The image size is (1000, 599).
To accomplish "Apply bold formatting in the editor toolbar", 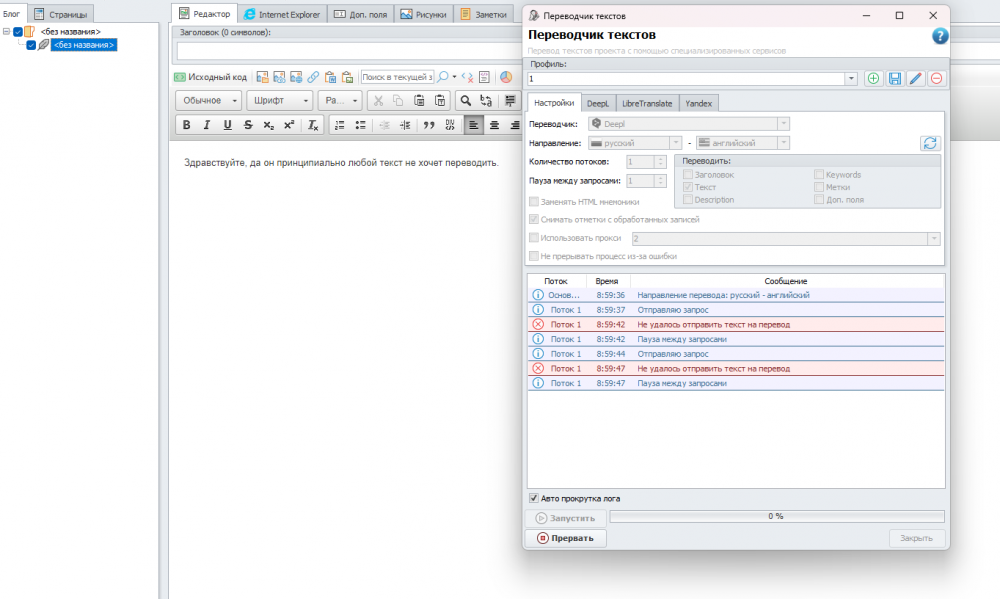I will [186, 125].
